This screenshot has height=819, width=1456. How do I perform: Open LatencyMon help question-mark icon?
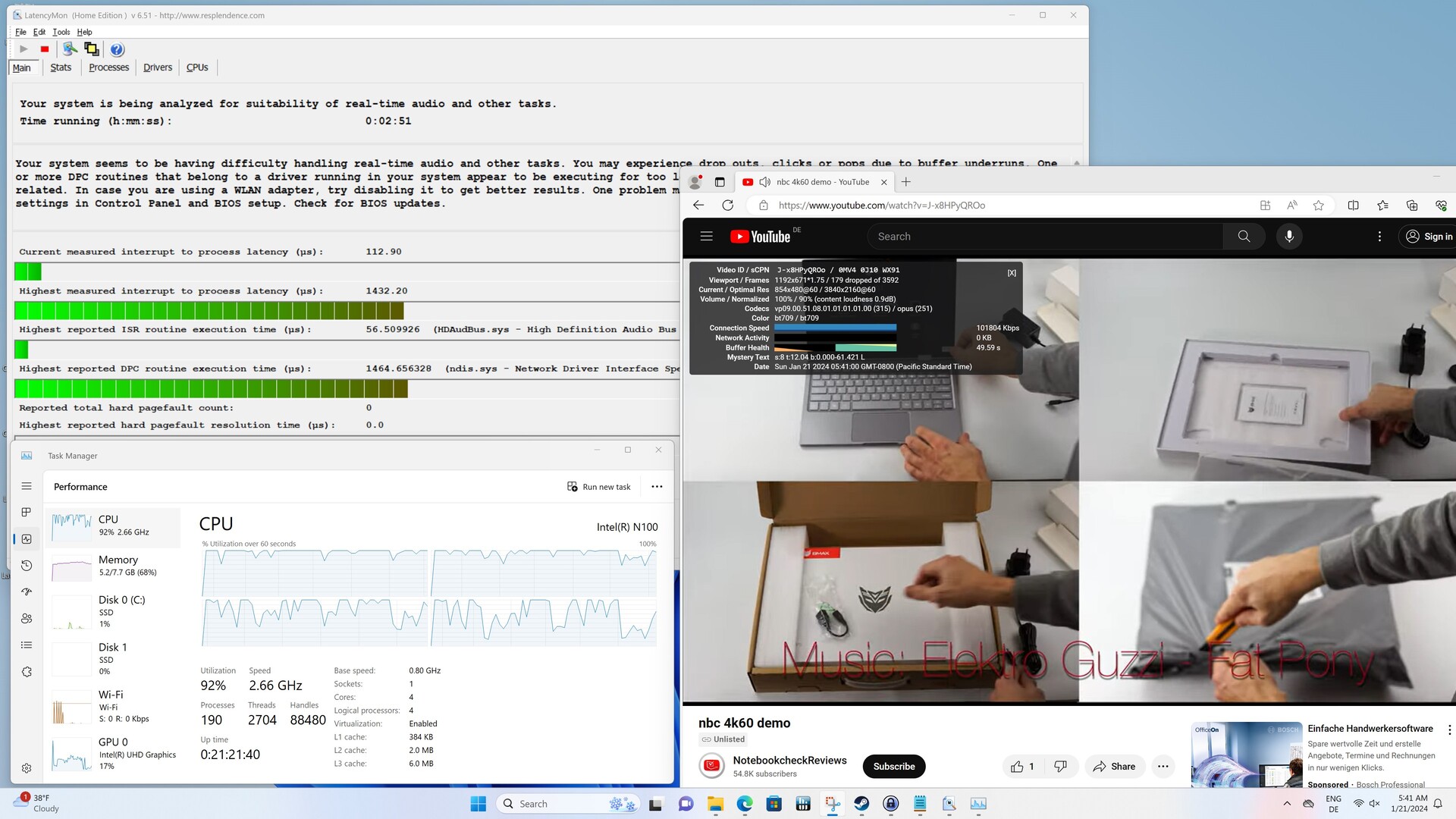point(117,49)
